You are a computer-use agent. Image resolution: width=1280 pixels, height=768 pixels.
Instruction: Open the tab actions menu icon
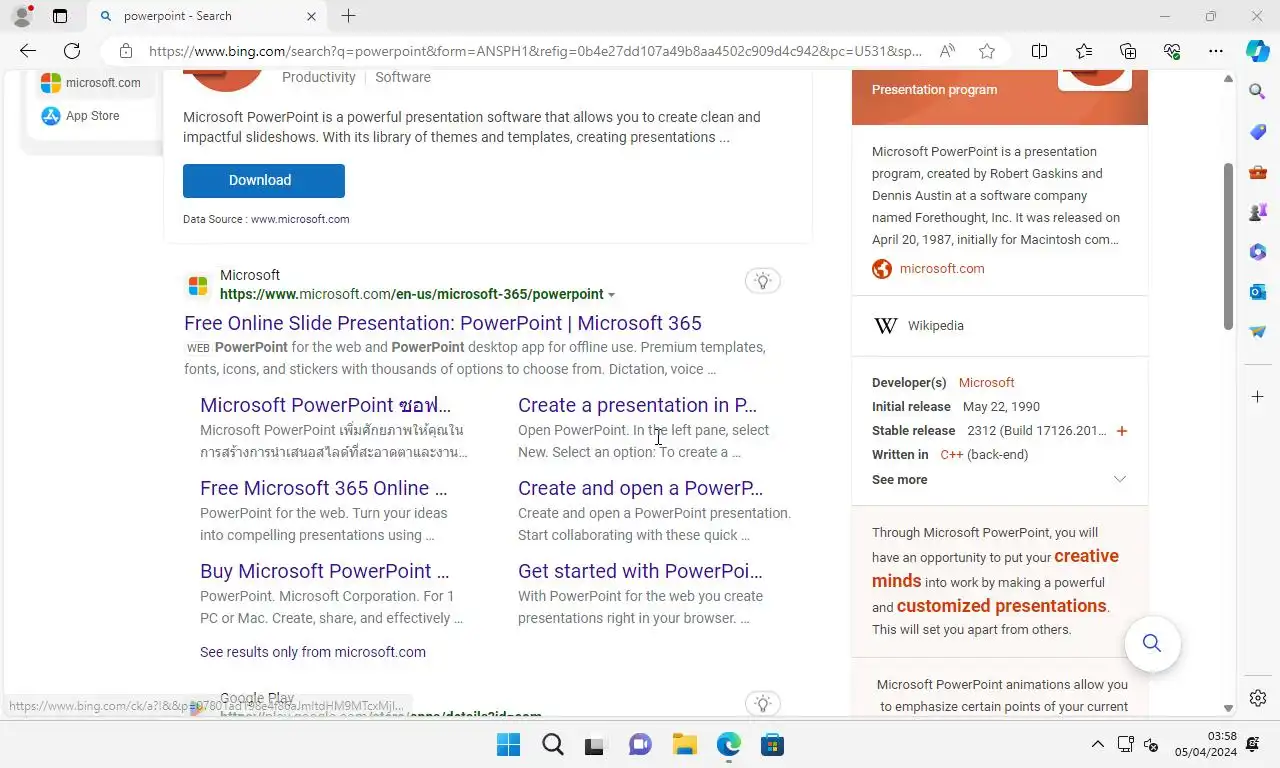click(60, 16)
